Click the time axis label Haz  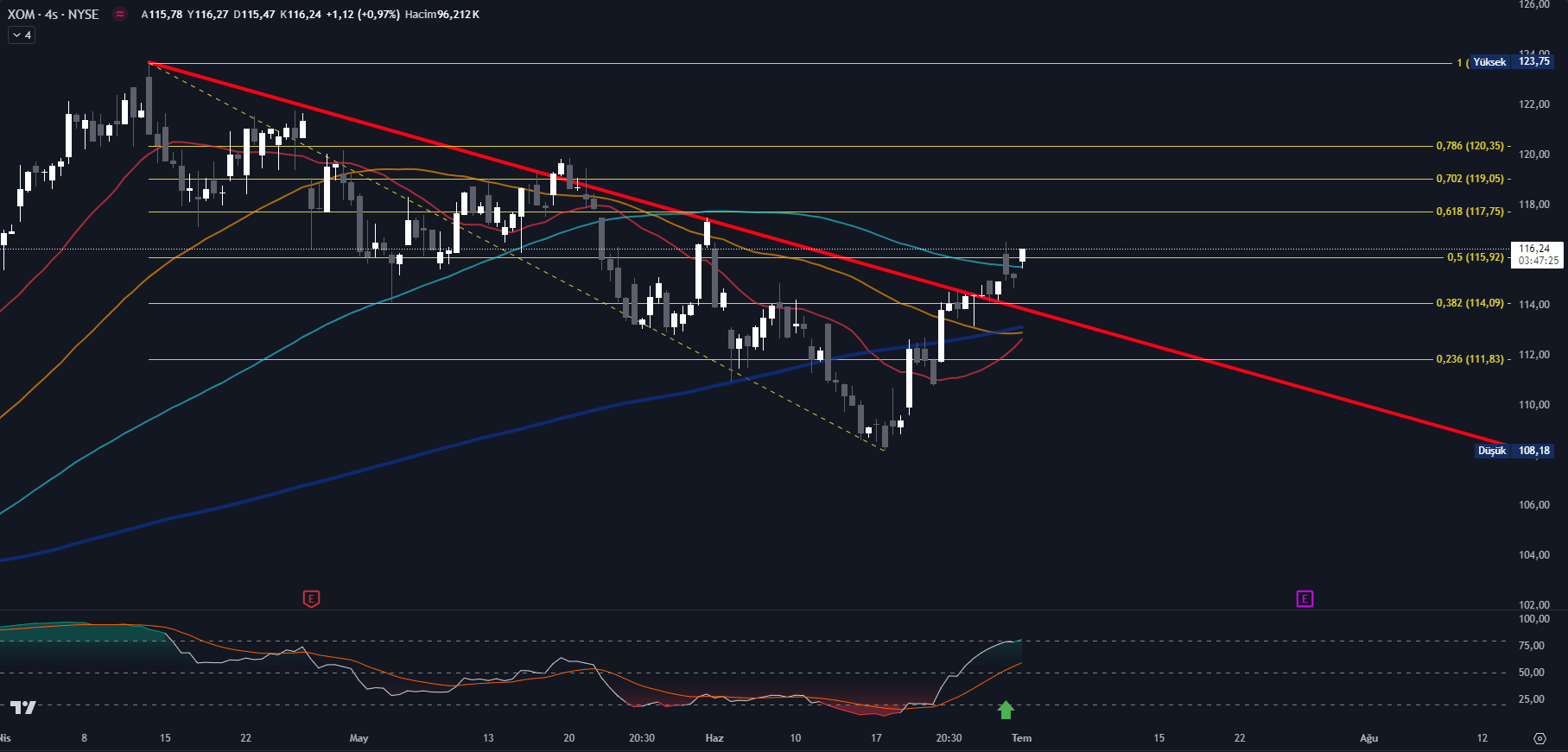[x=714, y=738]
